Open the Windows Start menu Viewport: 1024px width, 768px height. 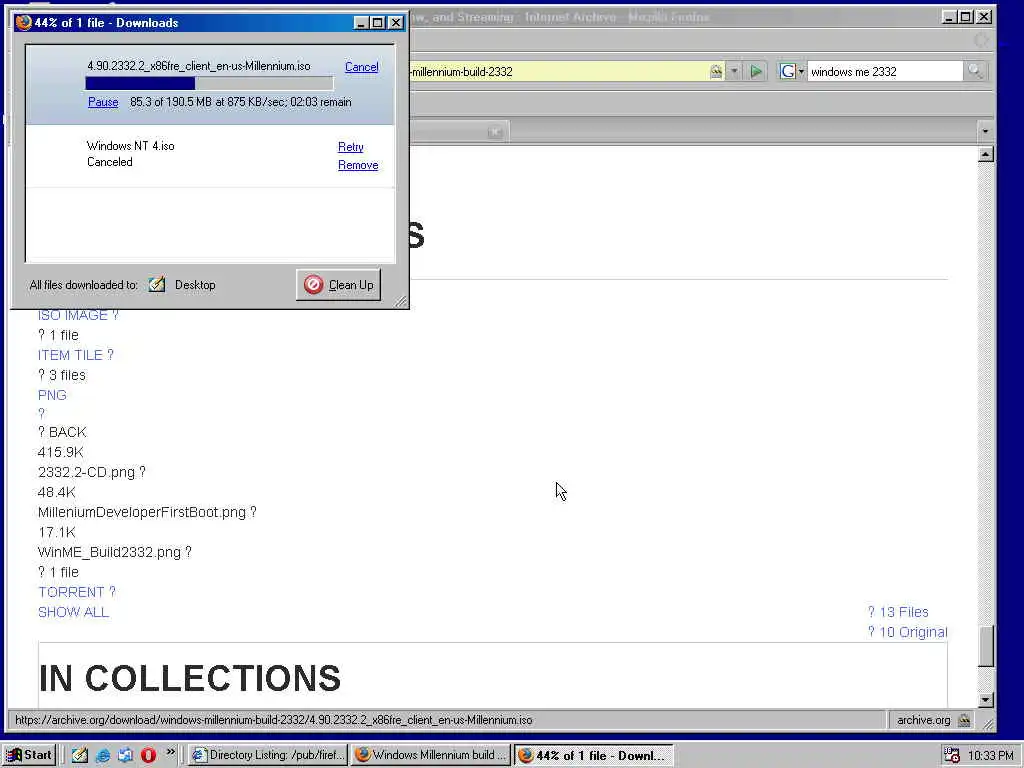click(29, 755)
